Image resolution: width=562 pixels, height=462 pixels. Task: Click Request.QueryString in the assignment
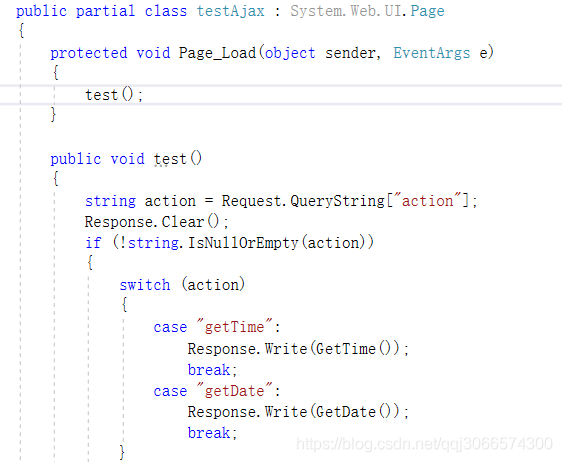pyautogui.click(x=303, y=201)
